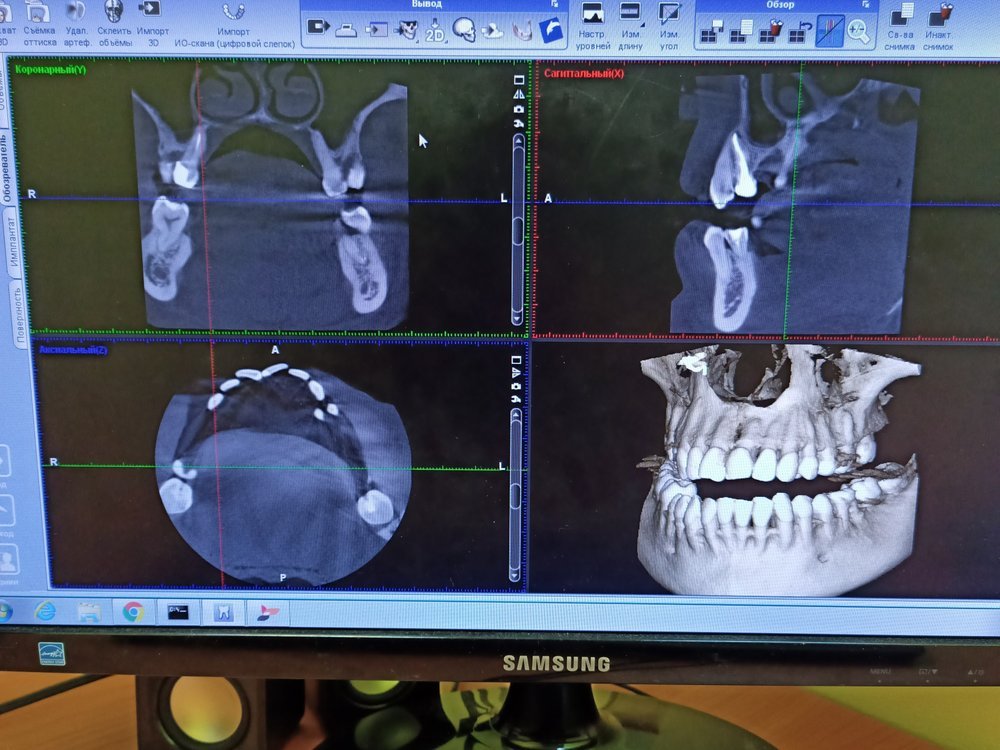This screenshot has width=1000, height=750.
Task: Select the Изм. длину length measurement tool
Action: coord(630,27)
